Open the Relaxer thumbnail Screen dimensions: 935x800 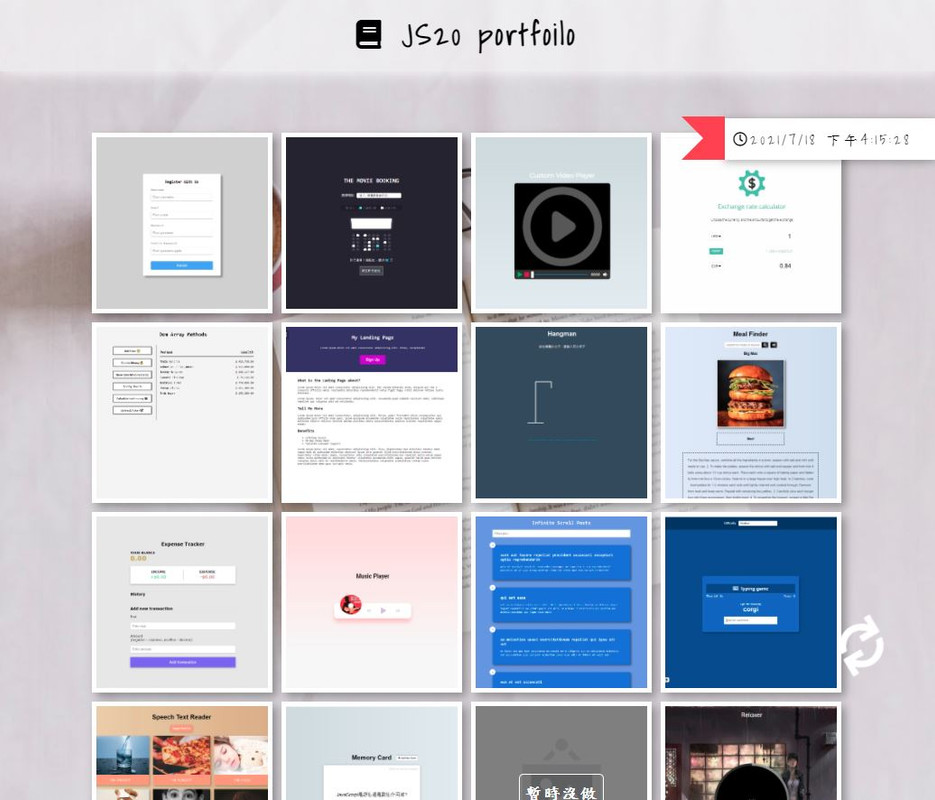point(751,751)
